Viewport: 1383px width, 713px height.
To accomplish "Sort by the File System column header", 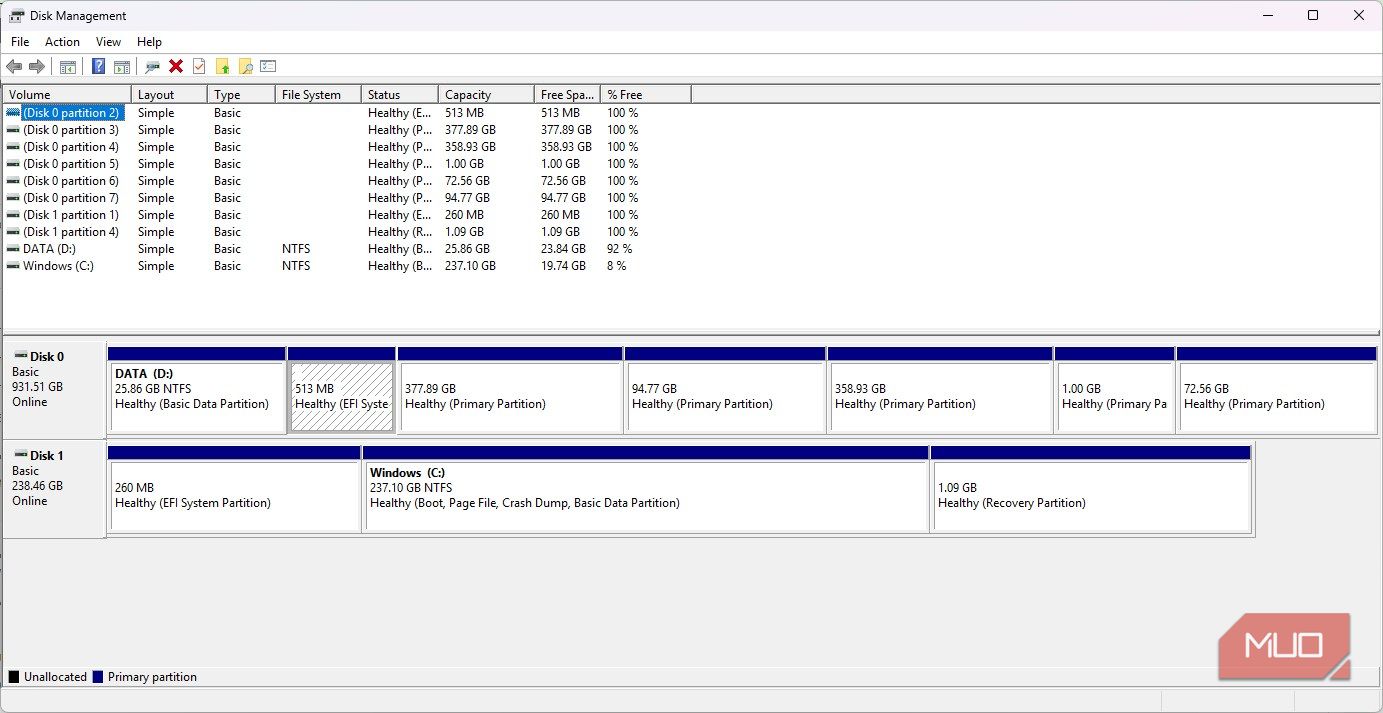I will (318, 94).
